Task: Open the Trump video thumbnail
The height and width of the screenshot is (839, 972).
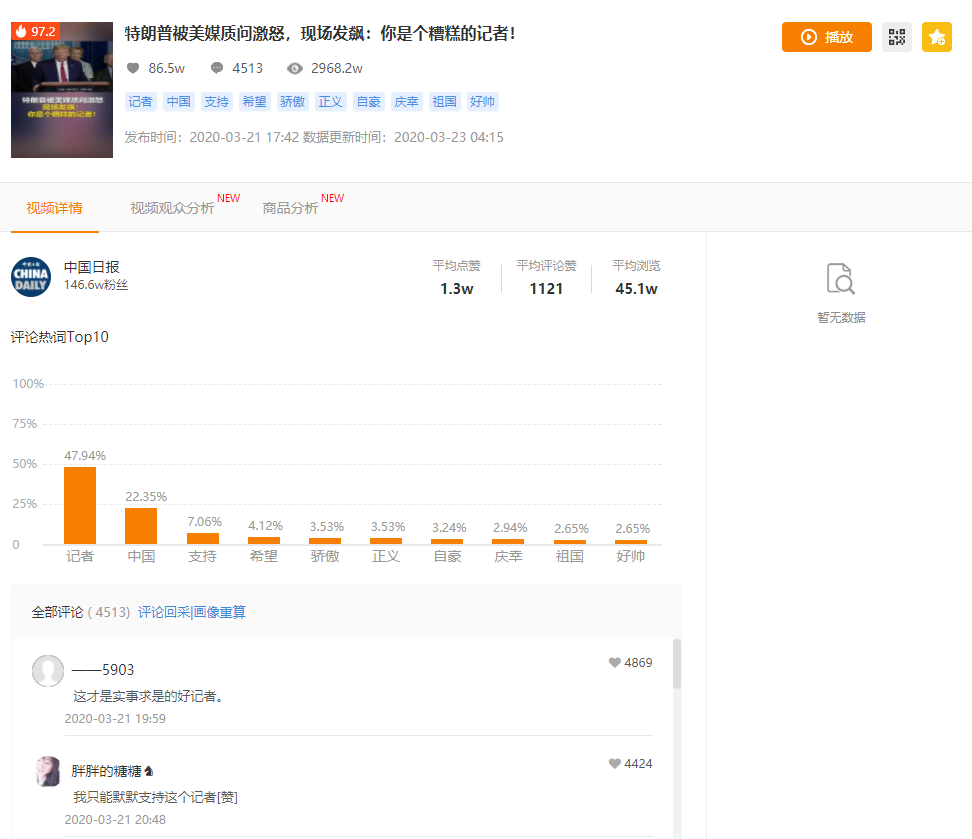Action: (x=62, y=90)
